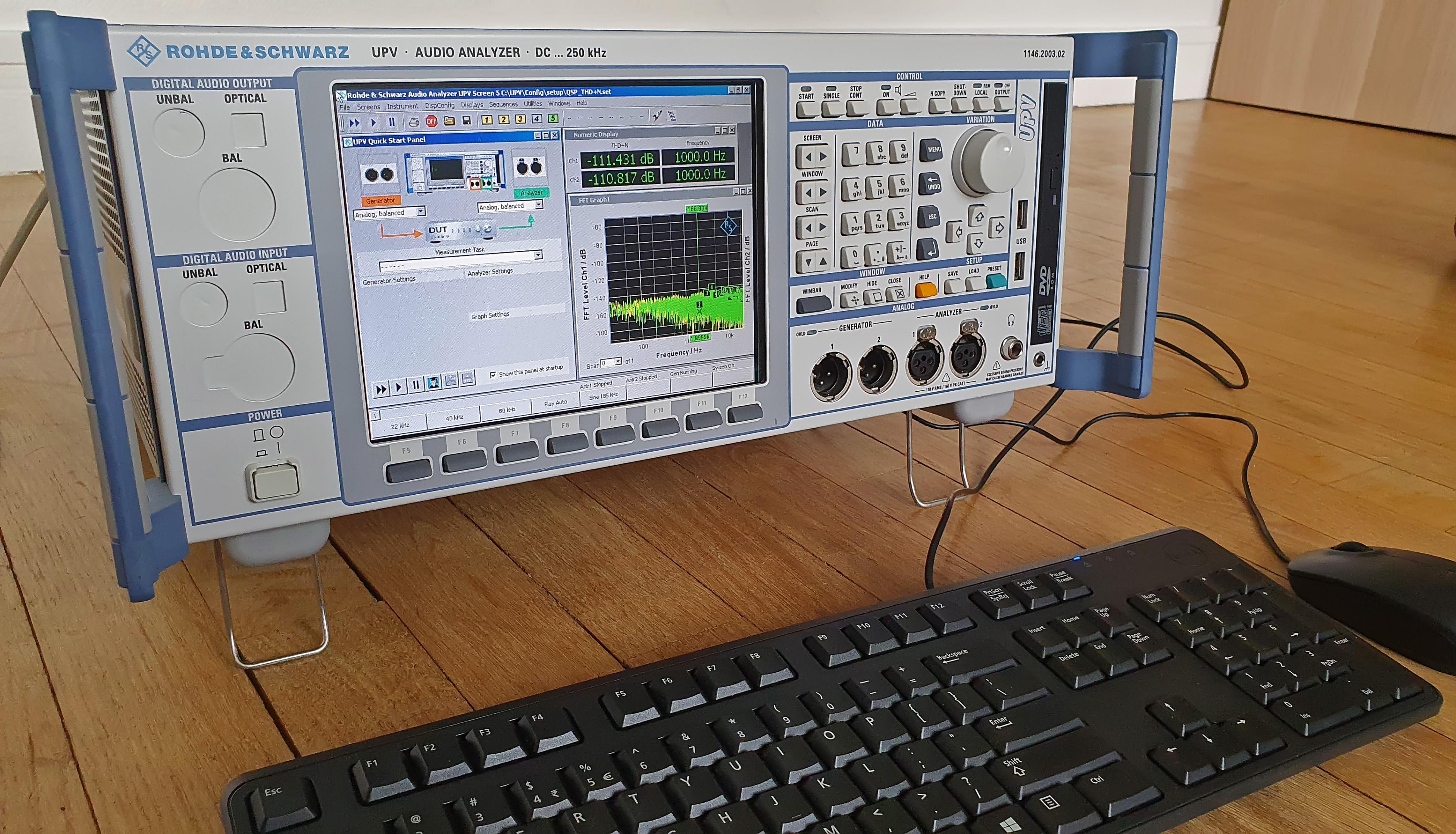The image size is (1456, 834).
Task: Click the generator connectors picture in Quick Start
Action: click(379, 174)
